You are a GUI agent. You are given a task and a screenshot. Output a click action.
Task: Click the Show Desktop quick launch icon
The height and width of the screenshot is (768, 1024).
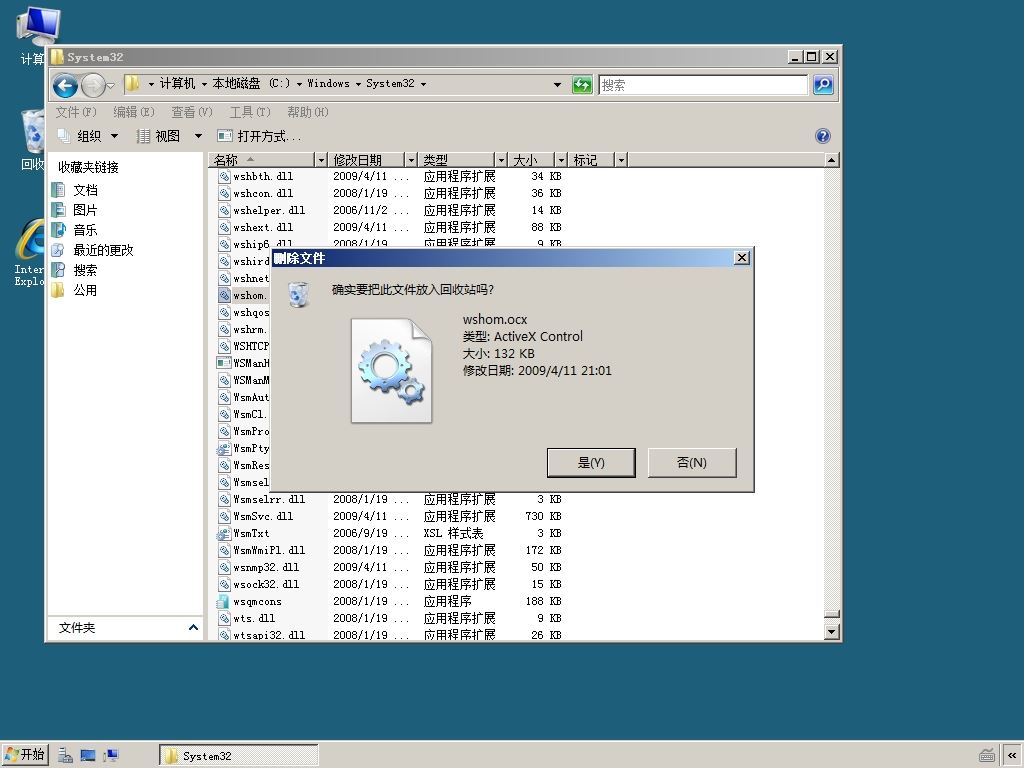tap(88, 756)
